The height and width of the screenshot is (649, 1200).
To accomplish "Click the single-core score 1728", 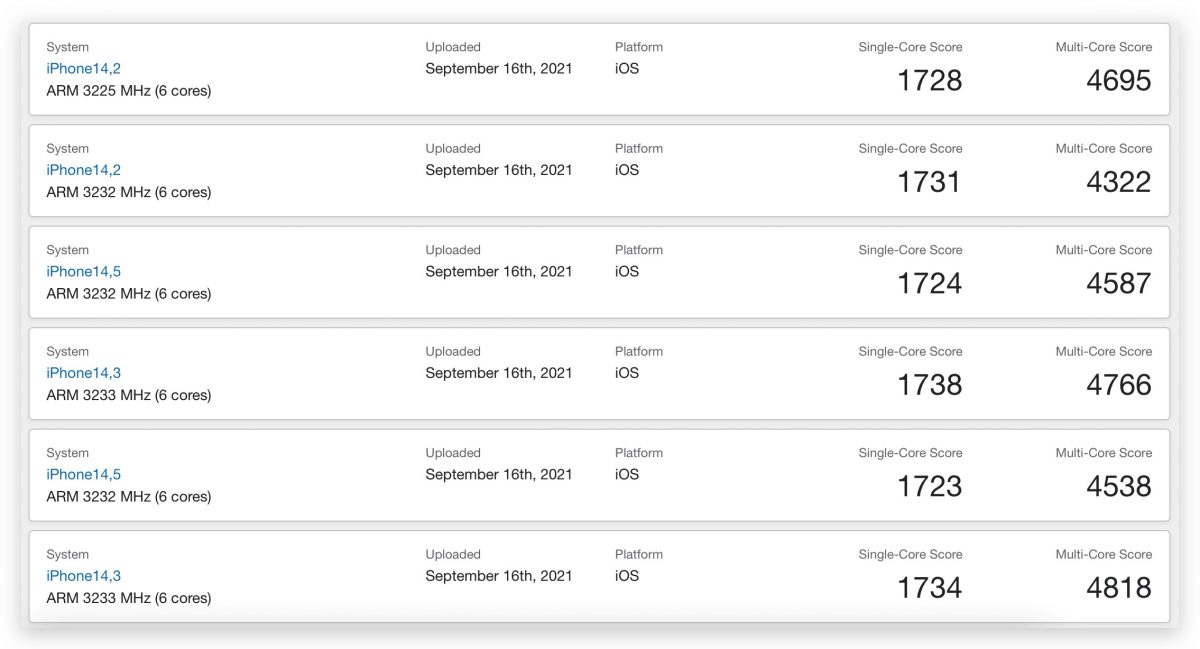I will tap(929, 81).
